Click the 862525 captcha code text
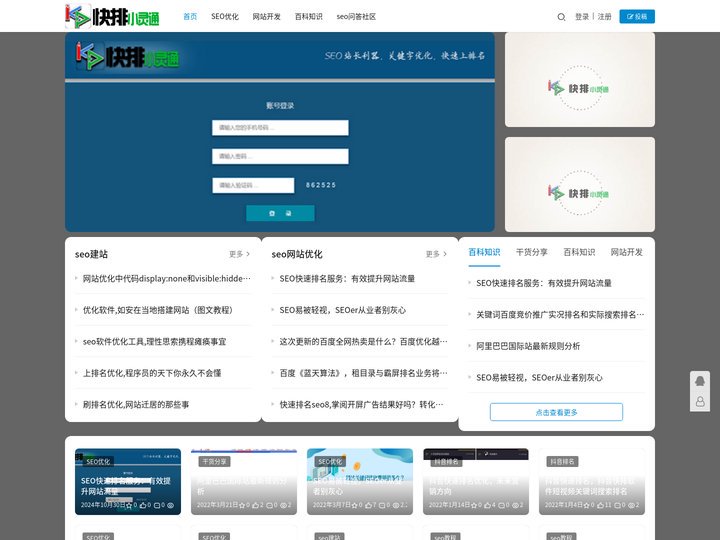The image size is (720, 540). pyautogui.click(x=321, y=185)
